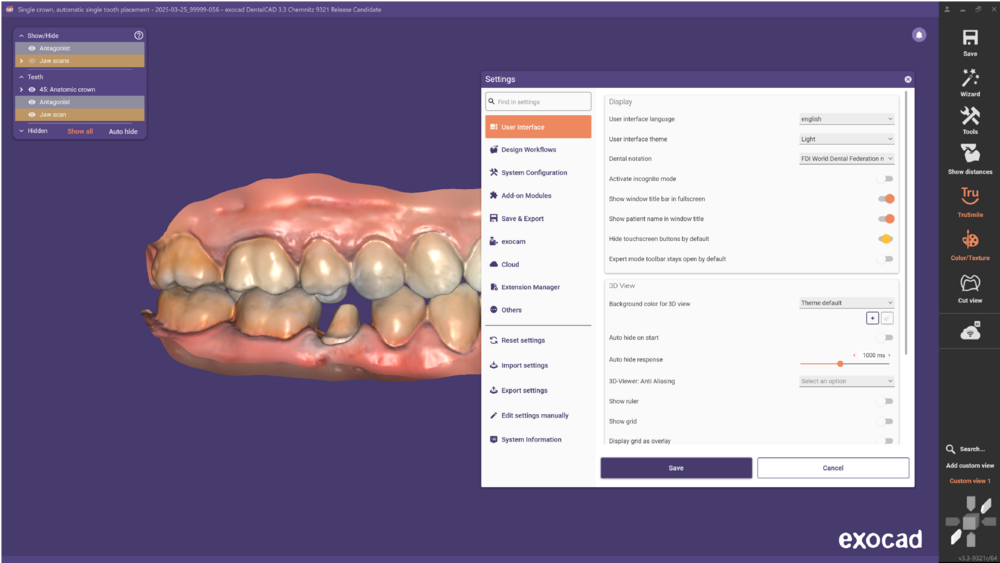Launch TruSmile rendering
The width and height of the screenshot is (1000, 563).
click(x=970, y=195)
